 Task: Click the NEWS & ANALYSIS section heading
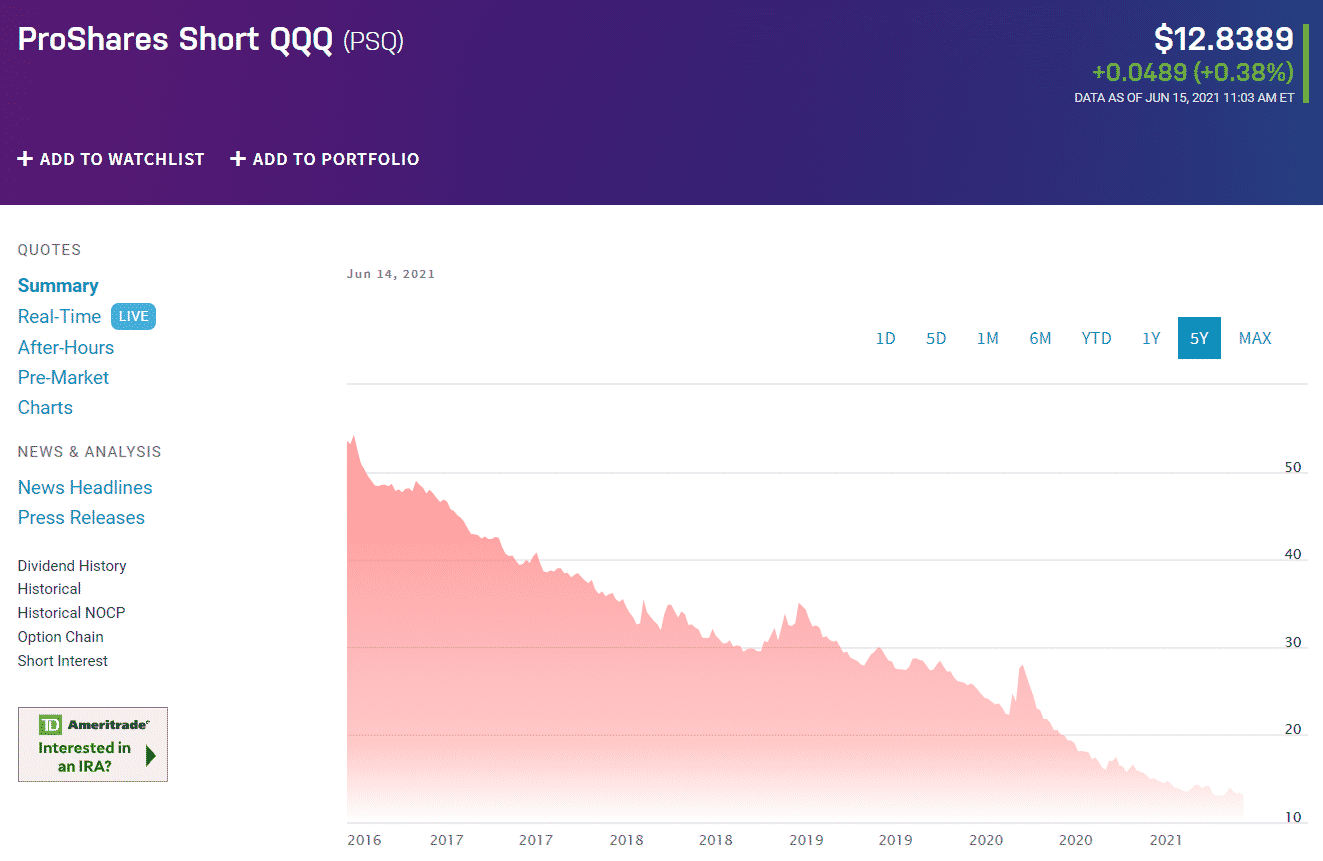click(89, 452)
